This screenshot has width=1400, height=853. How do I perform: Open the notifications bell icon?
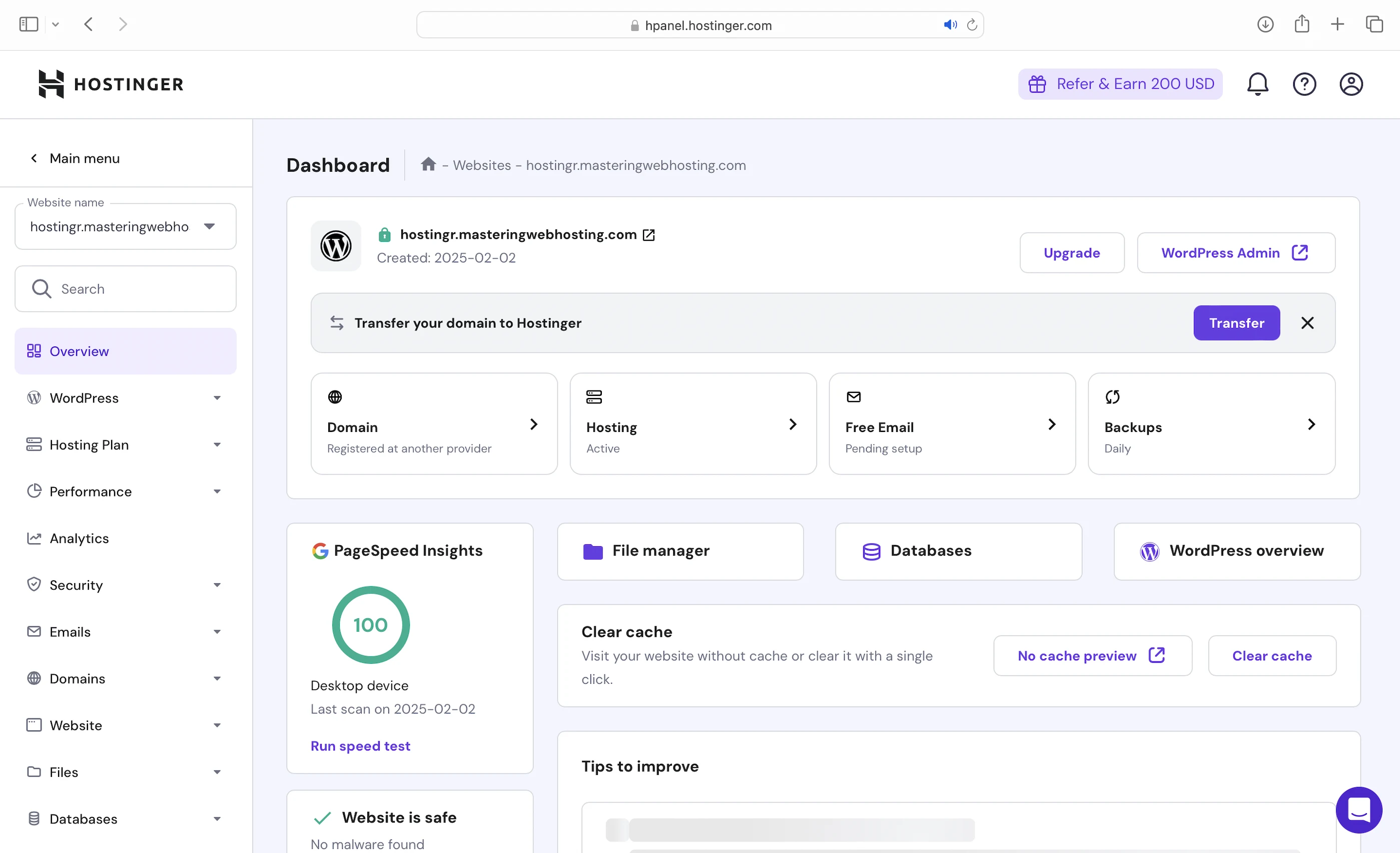tap(1257, 84)
